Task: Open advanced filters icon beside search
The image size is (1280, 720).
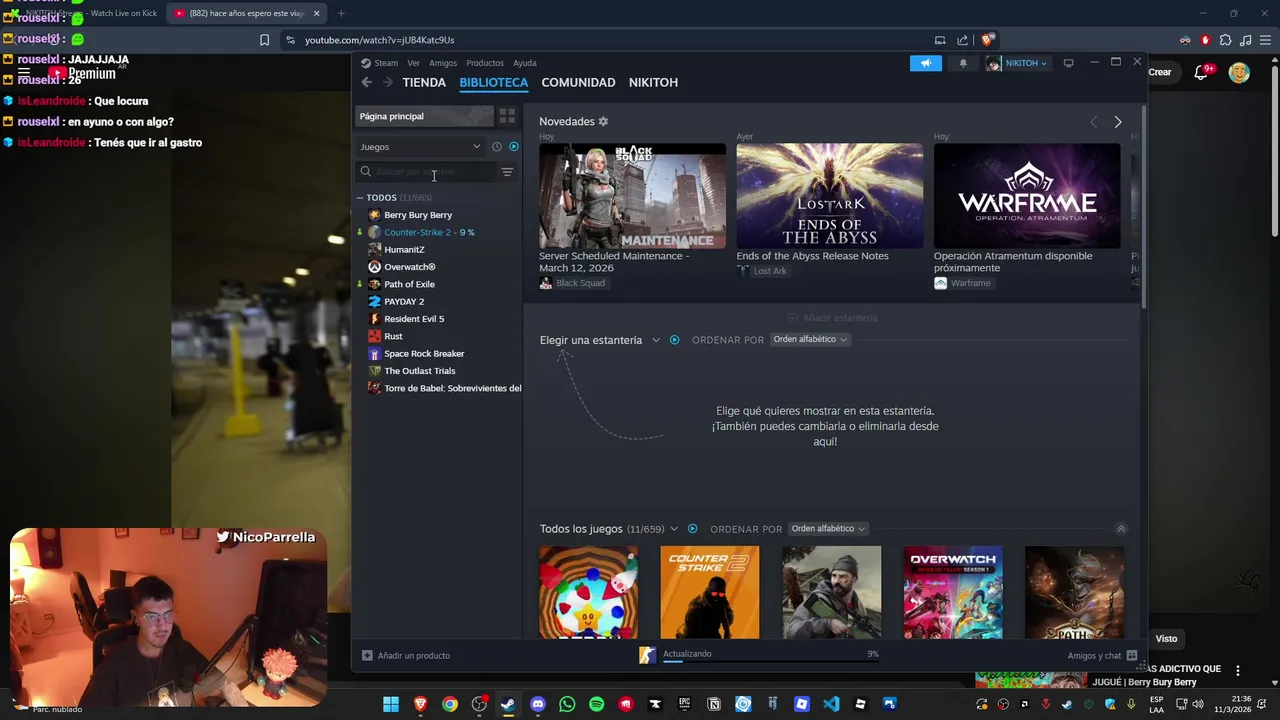Action: 507,172
